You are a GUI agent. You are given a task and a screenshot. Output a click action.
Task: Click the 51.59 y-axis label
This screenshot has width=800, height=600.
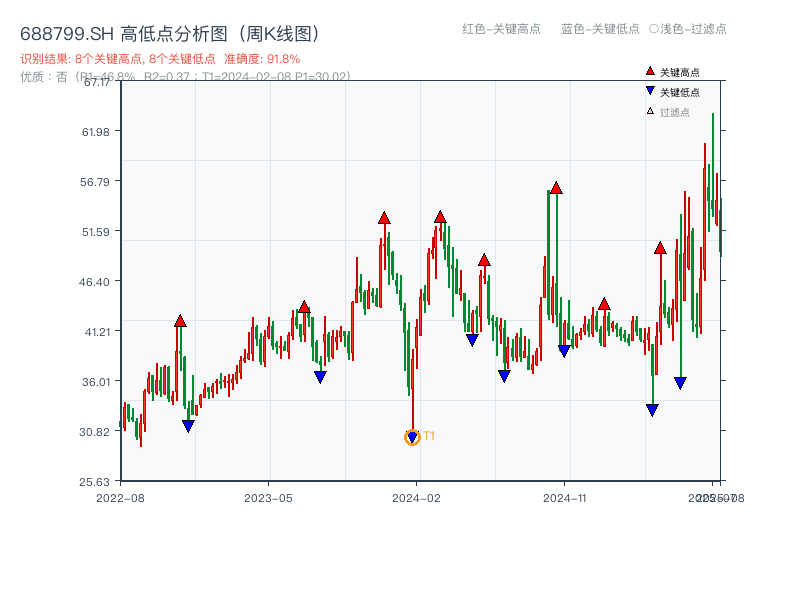point(96,232)
